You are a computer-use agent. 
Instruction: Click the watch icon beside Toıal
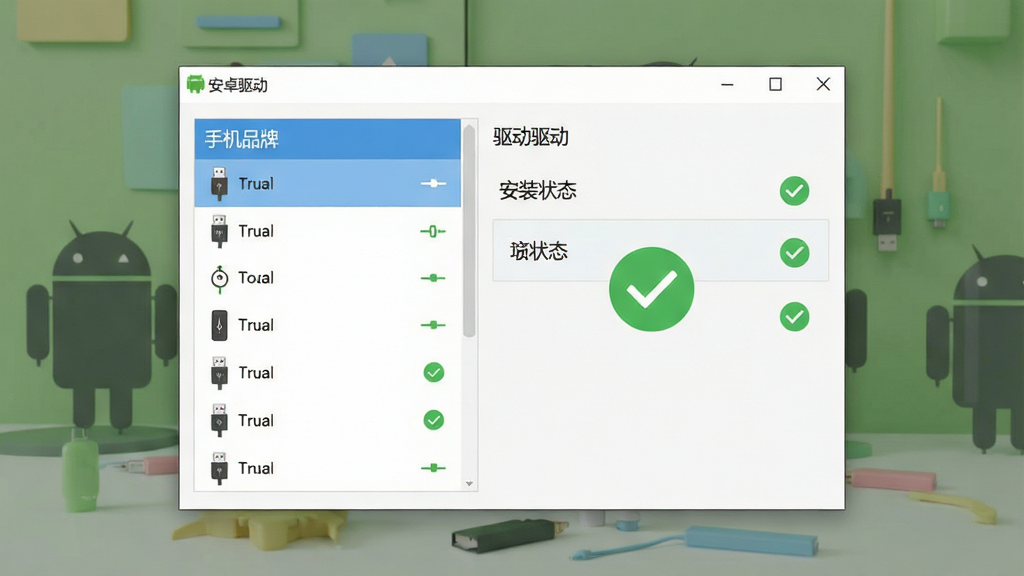click(219, 278)
